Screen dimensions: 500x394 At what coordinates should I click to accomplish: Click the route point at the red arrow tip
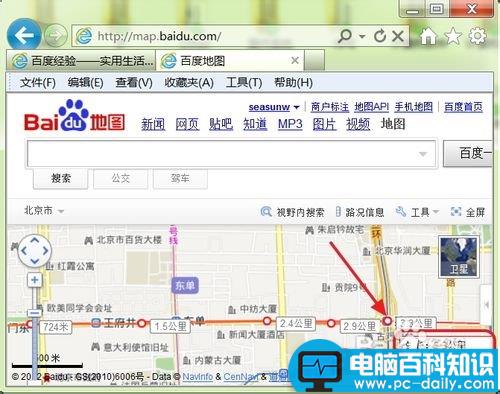click(x=387, y=321)
